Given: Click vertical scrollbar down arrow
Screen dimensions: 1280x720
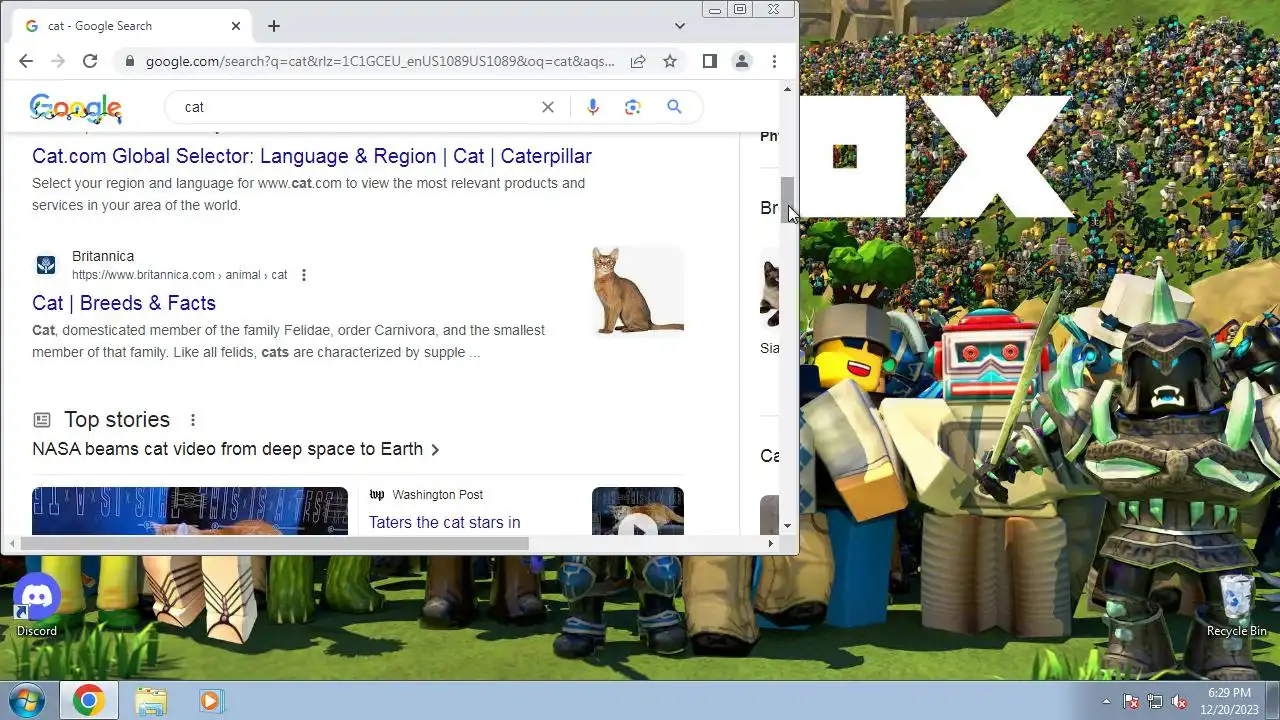Looking at the screenshot, I should point(788,526).
